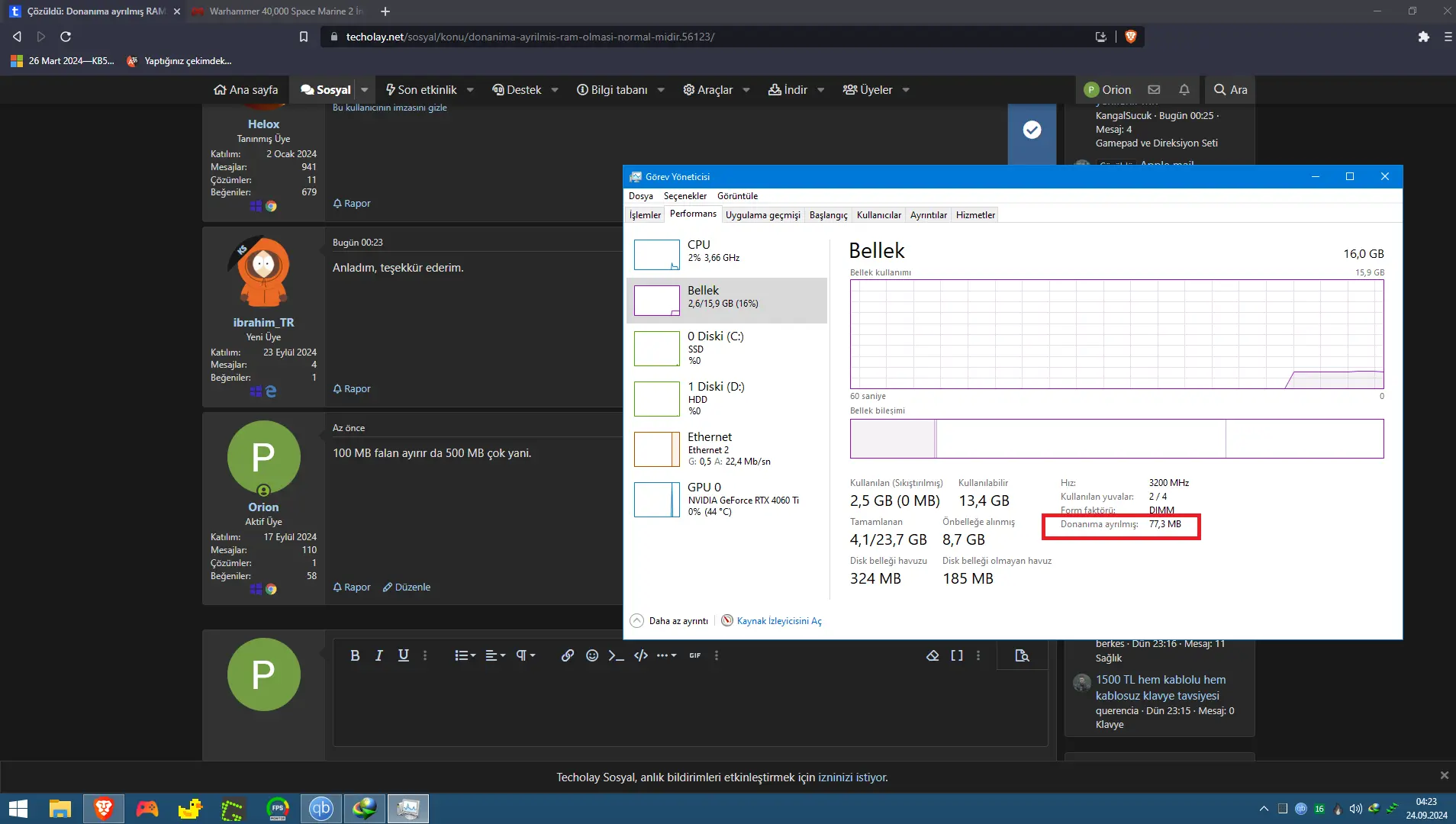This screenshot has width=1456, height=824.
Task: Toggle underline in the reply editor
Action: click(x=404, y=655)
